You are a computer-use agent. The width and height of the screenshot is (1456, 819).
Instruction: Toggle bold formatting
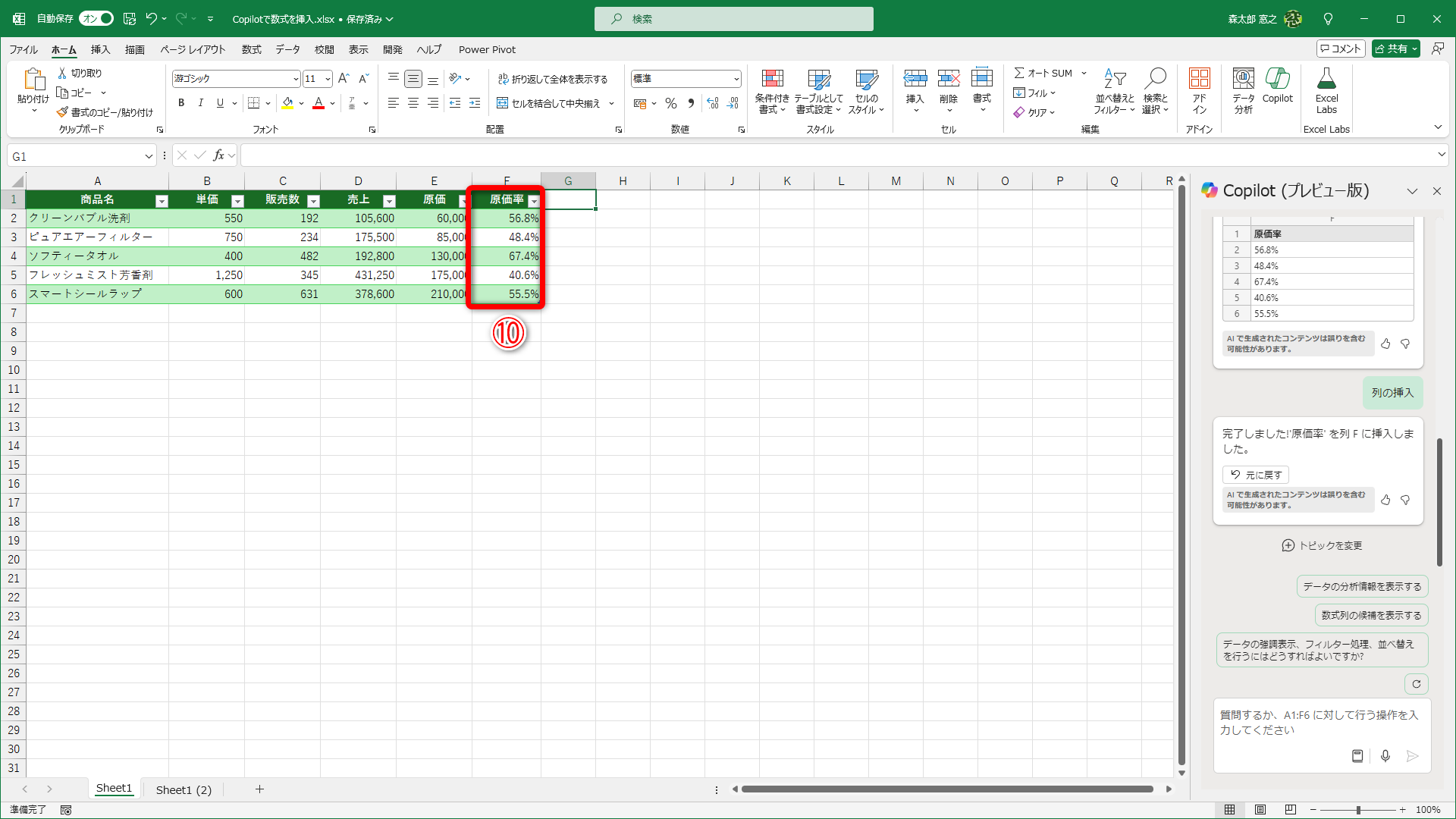(181, 103)
